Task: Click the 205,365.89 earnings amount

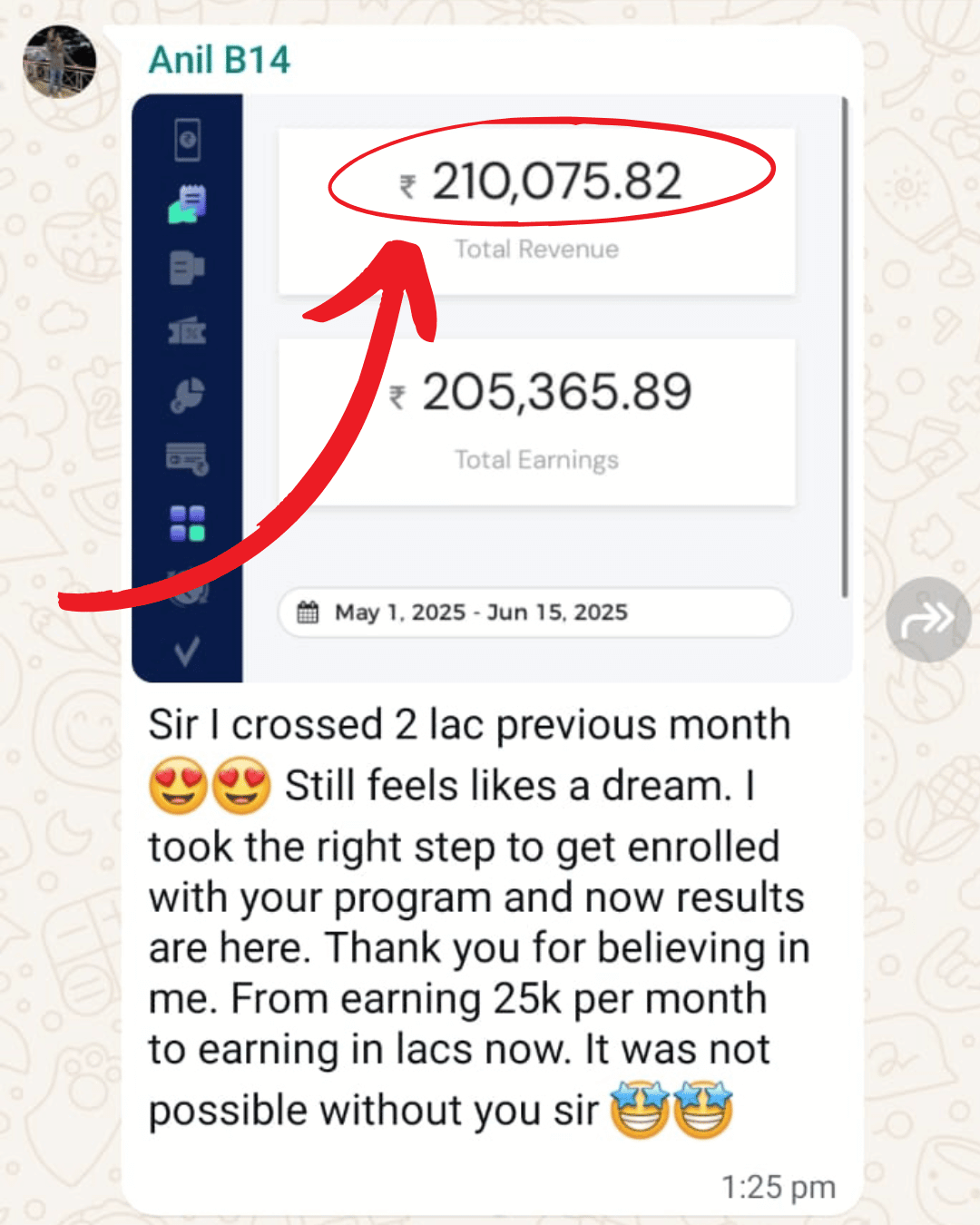Action: coord(541,393)
